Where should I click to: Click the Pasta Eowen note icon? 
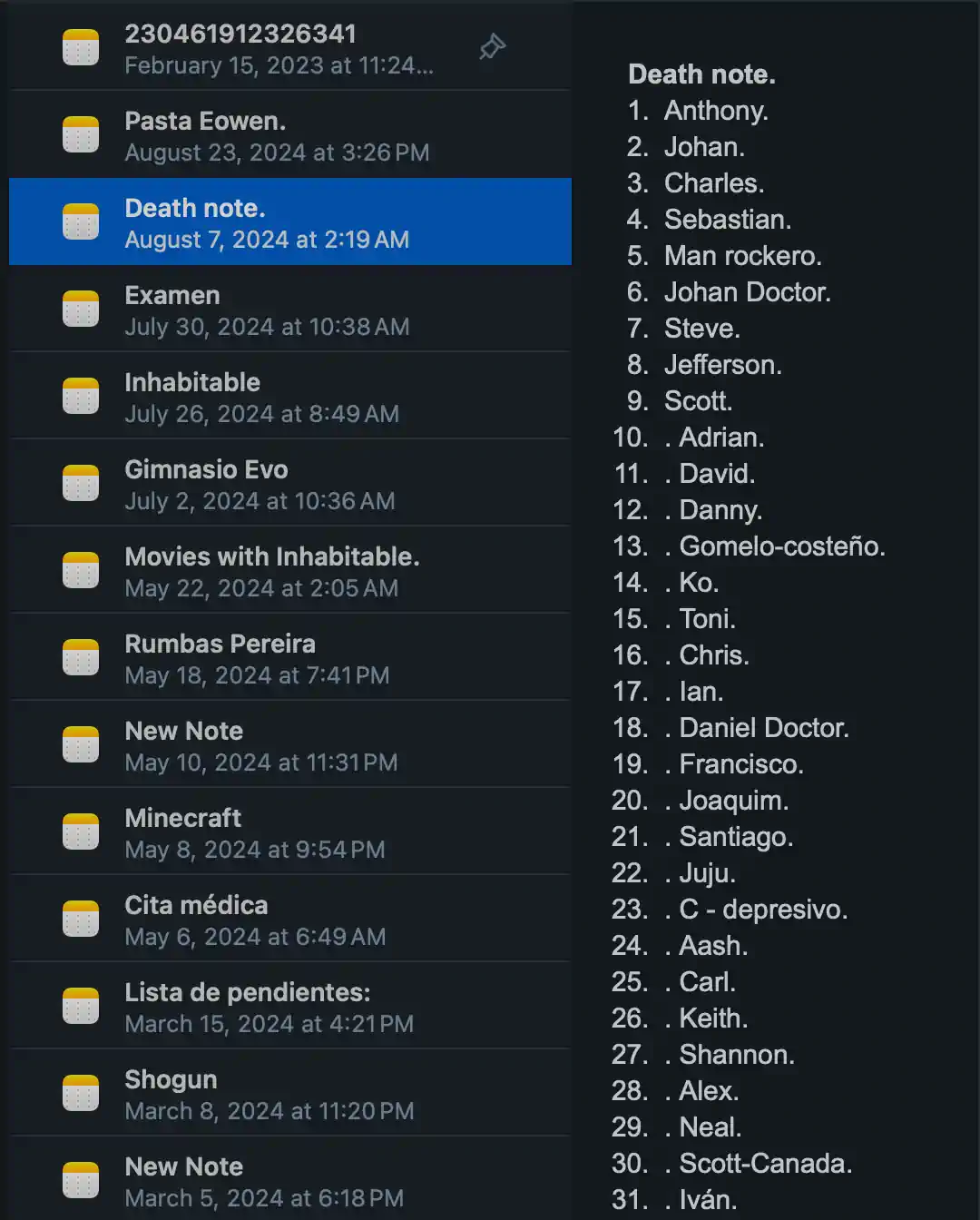[x=81, y=134]
